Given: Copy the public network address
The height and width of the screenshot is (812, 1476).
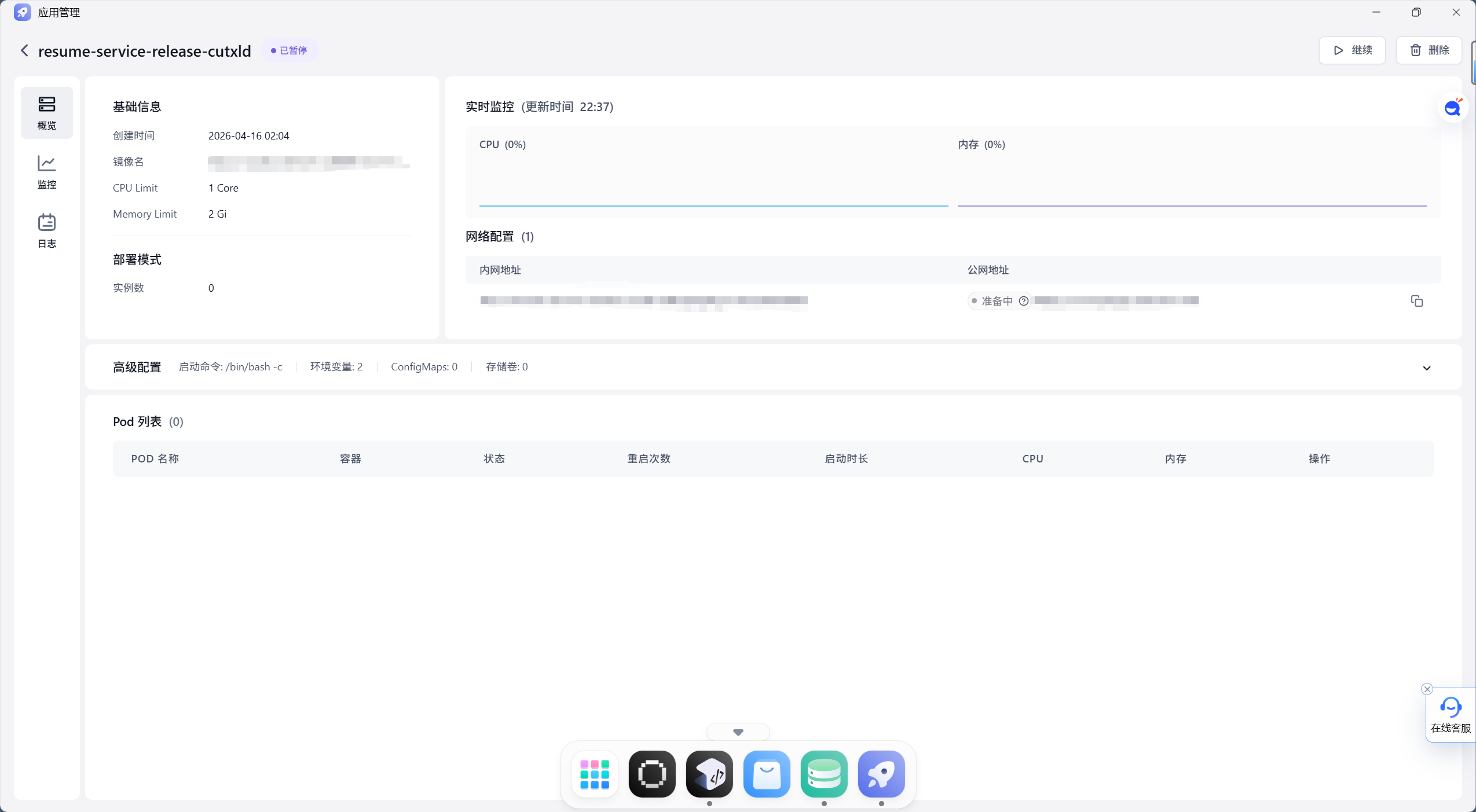Looking at the screenshot, I should 1416,301.
